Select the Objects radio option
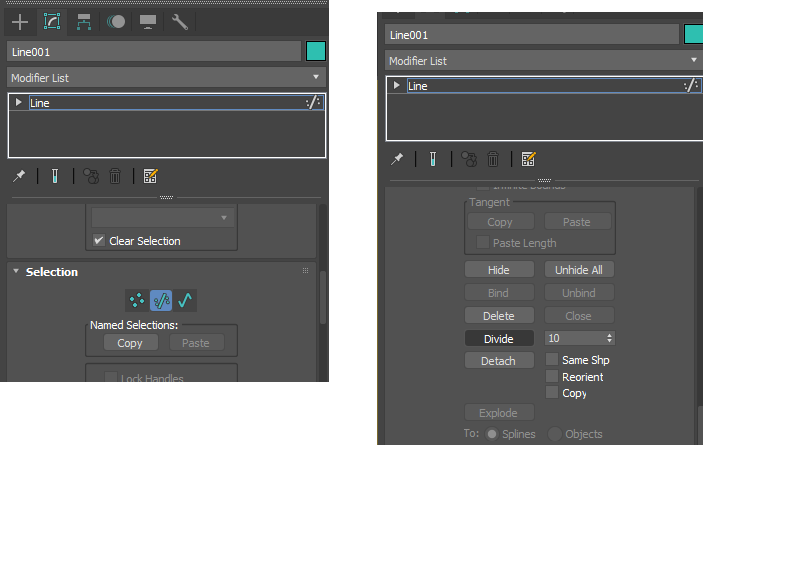811x573 pixels. point(554,433)
